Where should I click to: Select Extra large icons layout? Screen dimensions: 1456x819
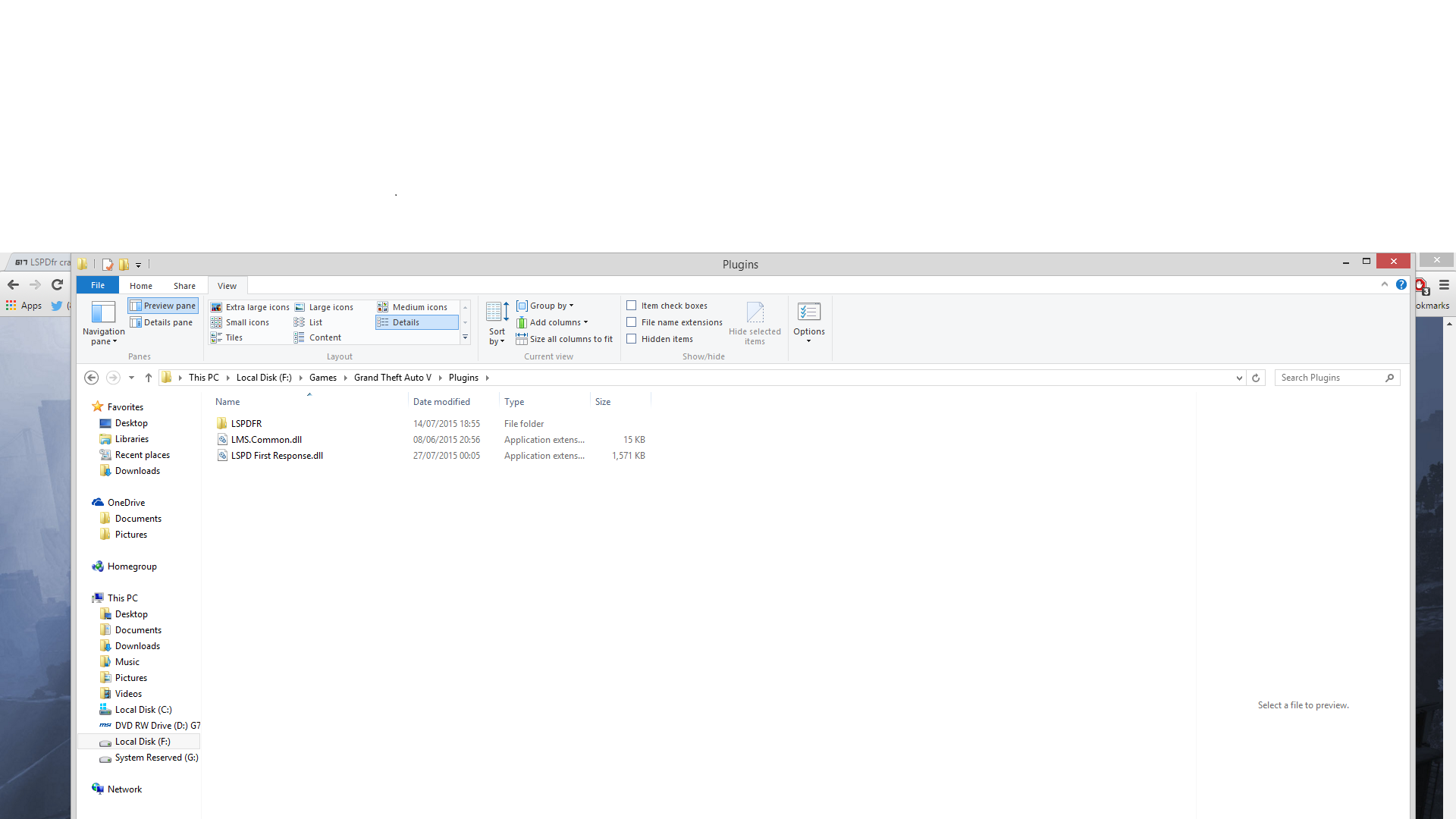pos(250,307)
